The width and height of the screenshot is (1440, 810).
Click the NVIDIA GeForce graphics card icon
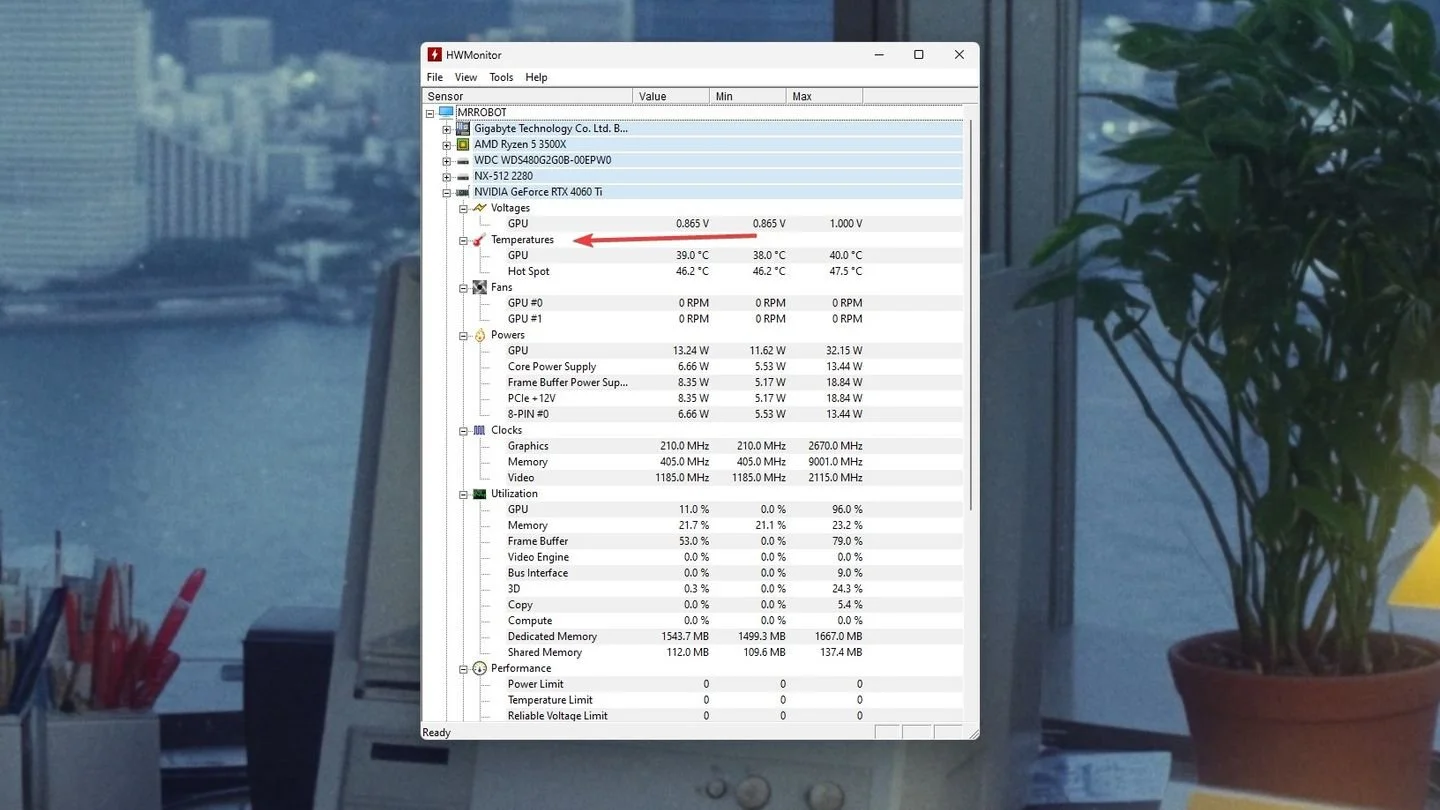click(463, 192)
